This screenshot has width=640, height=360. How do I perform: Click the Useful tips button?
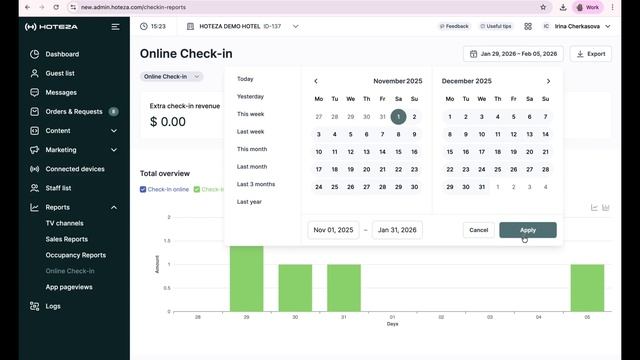click(496, 27)
